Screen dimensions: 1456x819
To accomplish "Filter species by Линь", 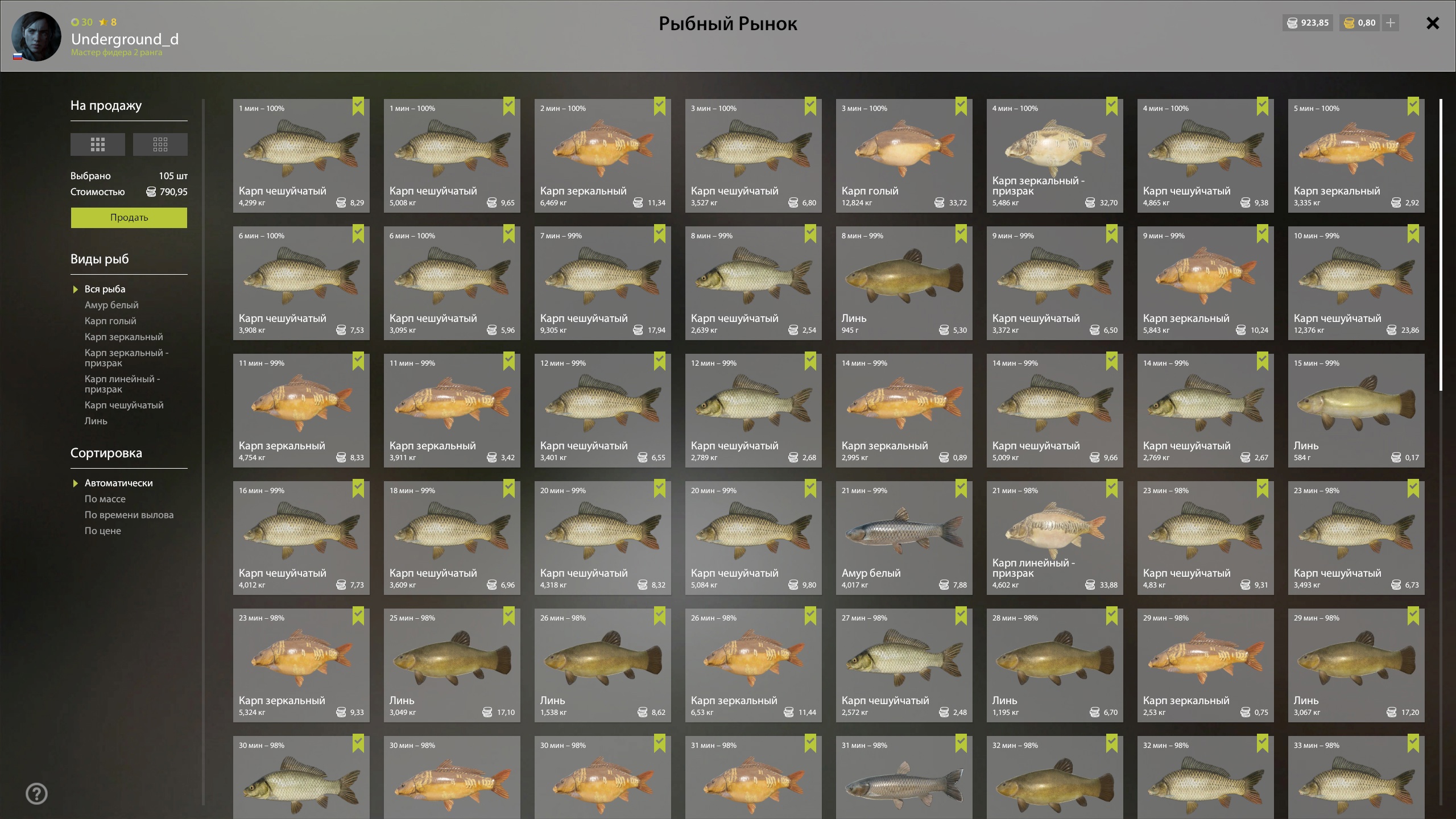I will [x=96, y=421].
